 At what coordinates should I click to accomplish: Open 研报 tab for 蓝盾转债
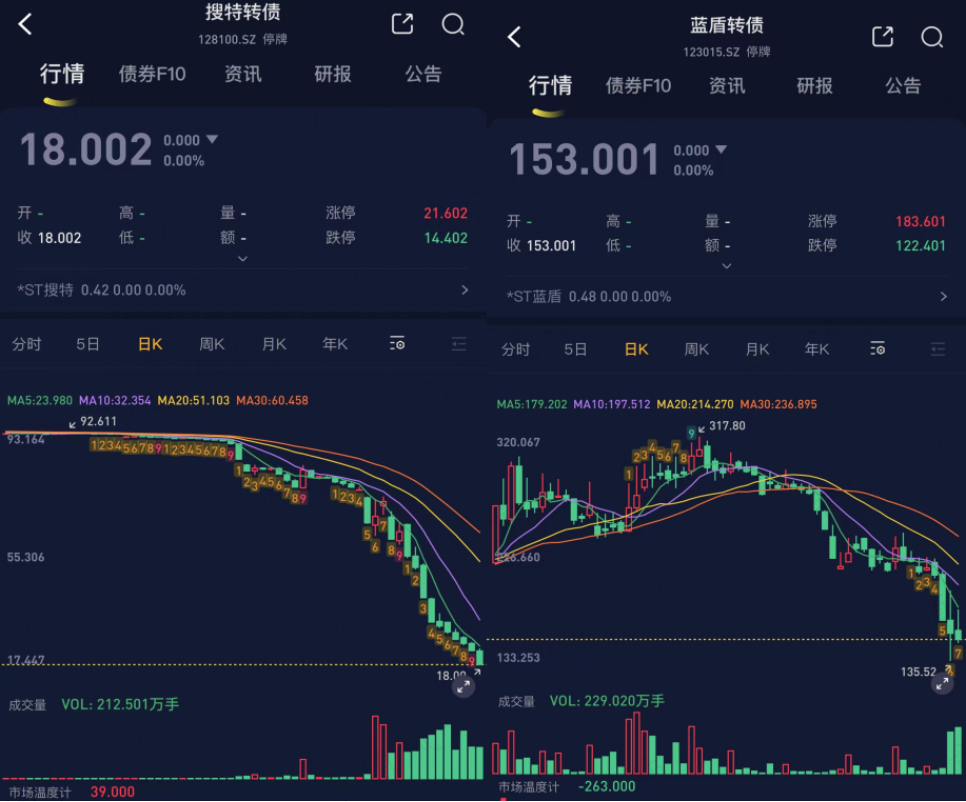tap(814, 86)
